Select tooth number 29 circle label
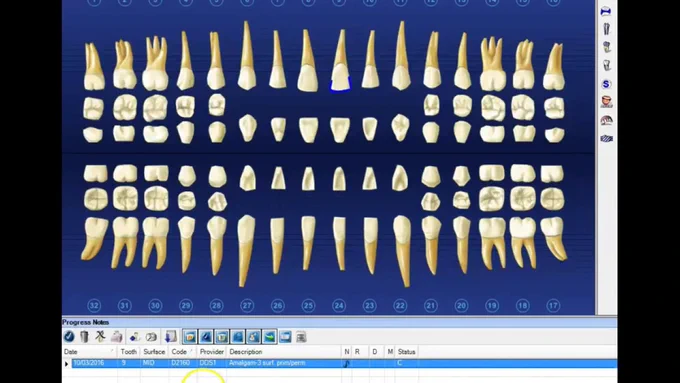 186,306
